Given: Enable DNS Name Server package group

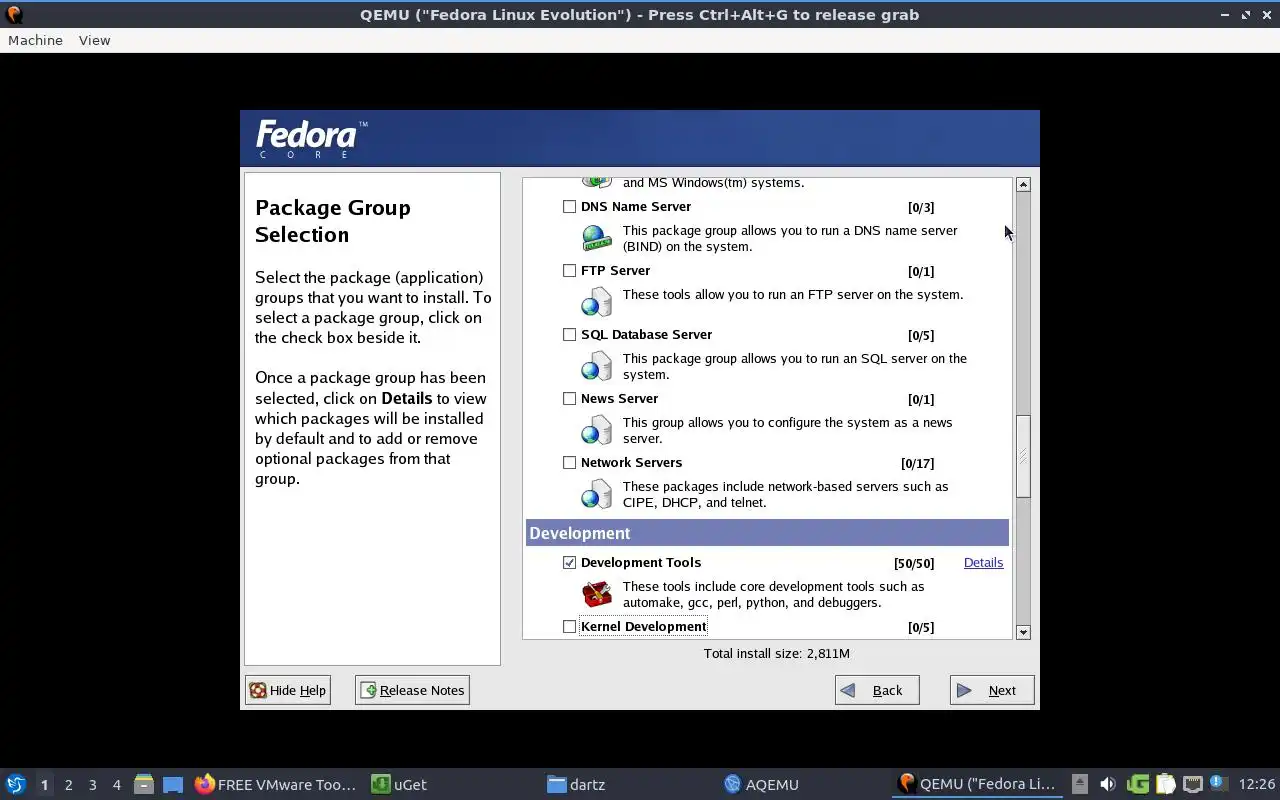Looking at the screenshot, I should (x=569, y=207).
